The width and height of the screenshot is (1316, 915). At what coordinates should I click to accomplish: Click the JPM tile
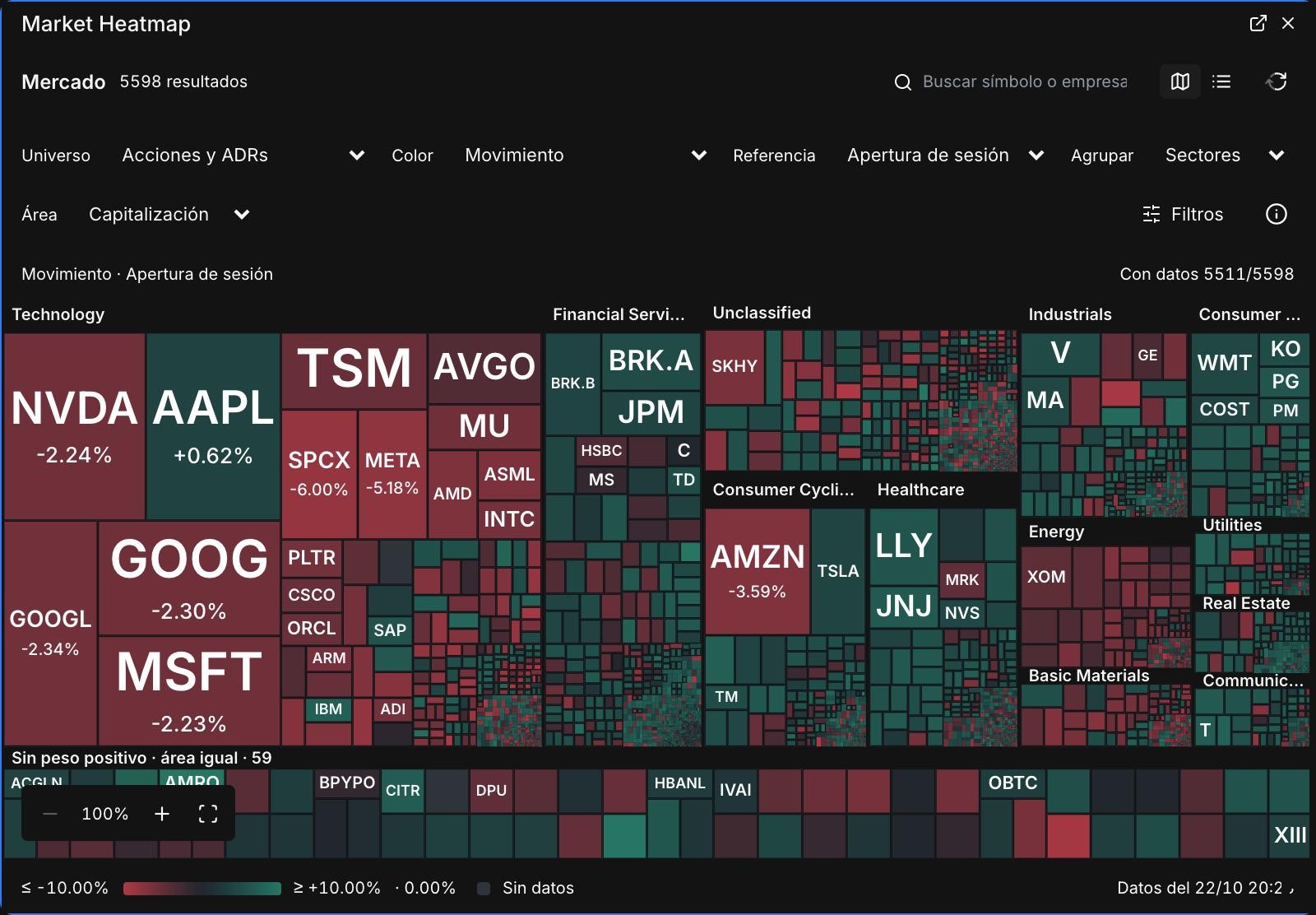(x=651, y=412)
